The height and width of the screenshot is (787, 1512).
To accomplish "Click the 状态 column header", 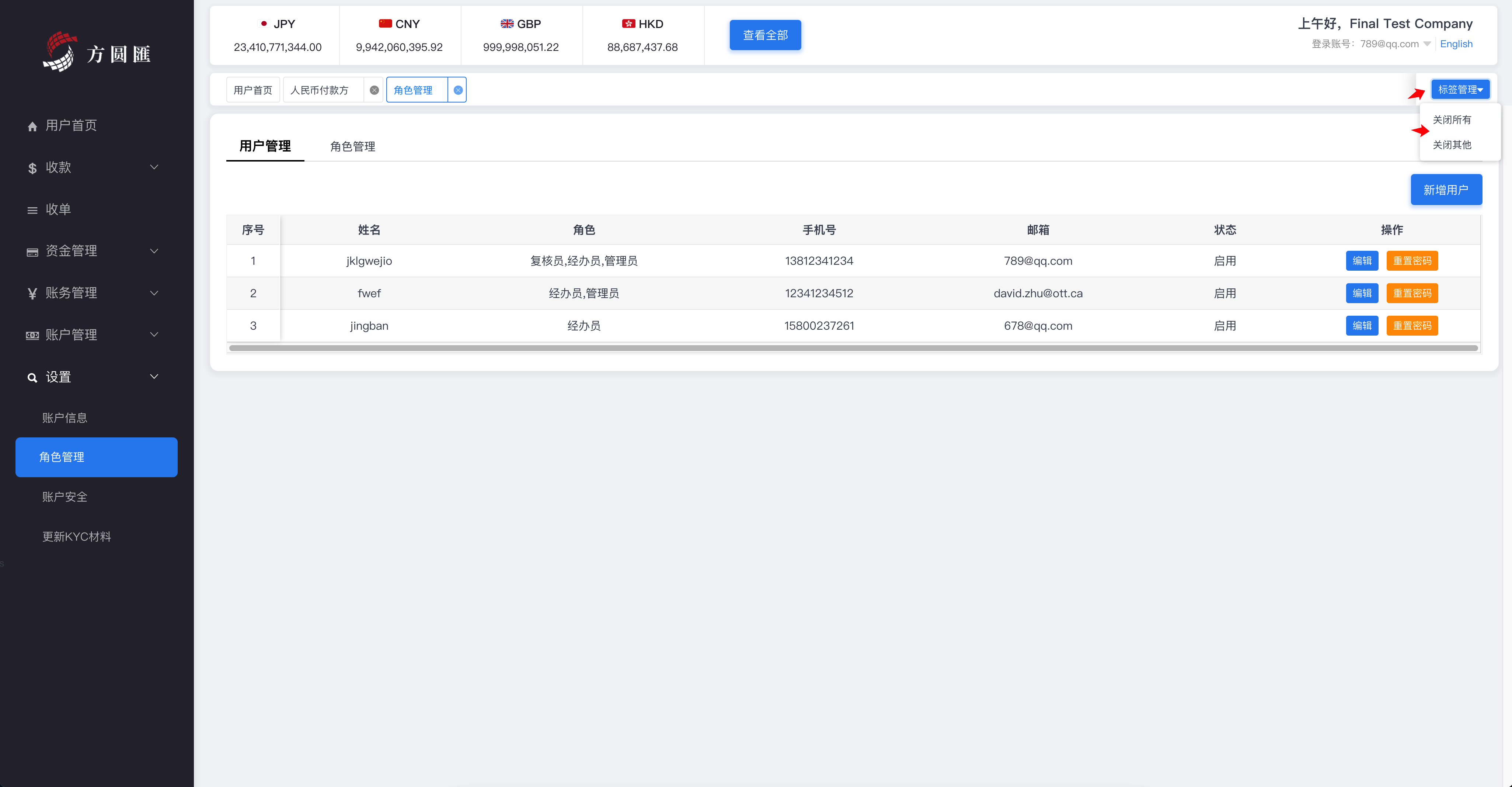I will 1225,230.
